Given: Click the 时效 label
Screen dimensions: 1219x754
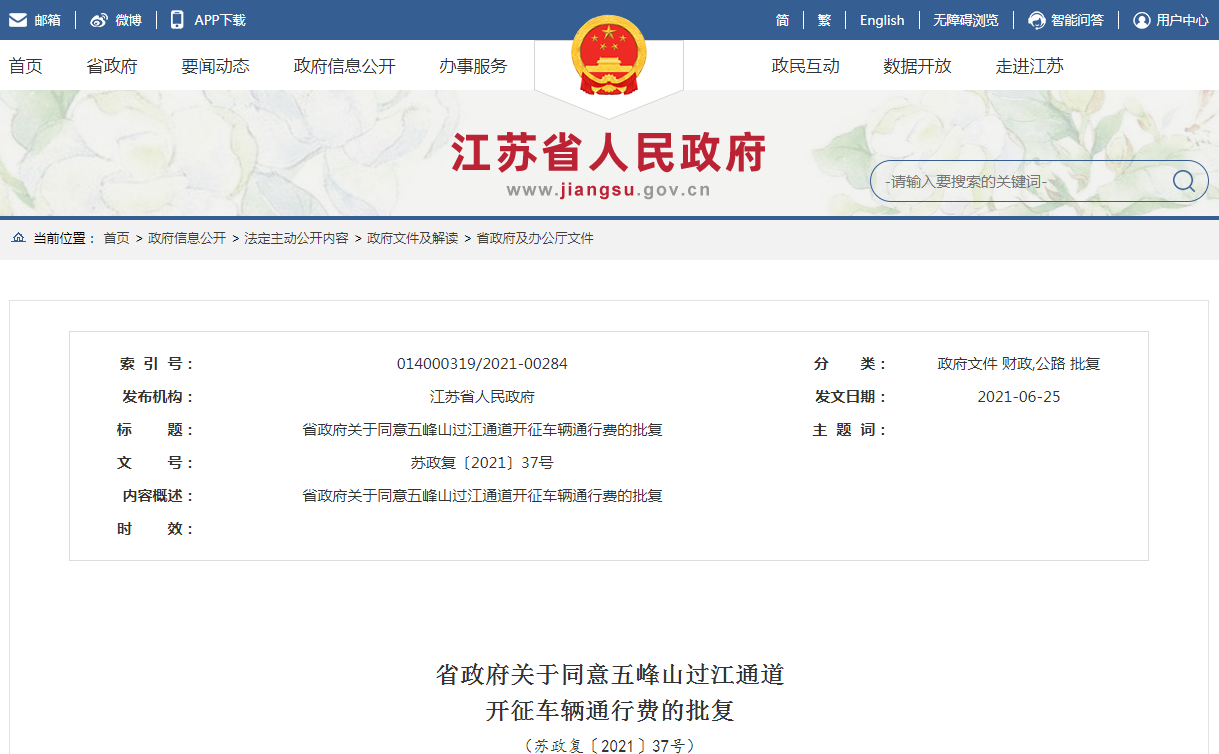Looking at the screenshot, I should [155, 529].
